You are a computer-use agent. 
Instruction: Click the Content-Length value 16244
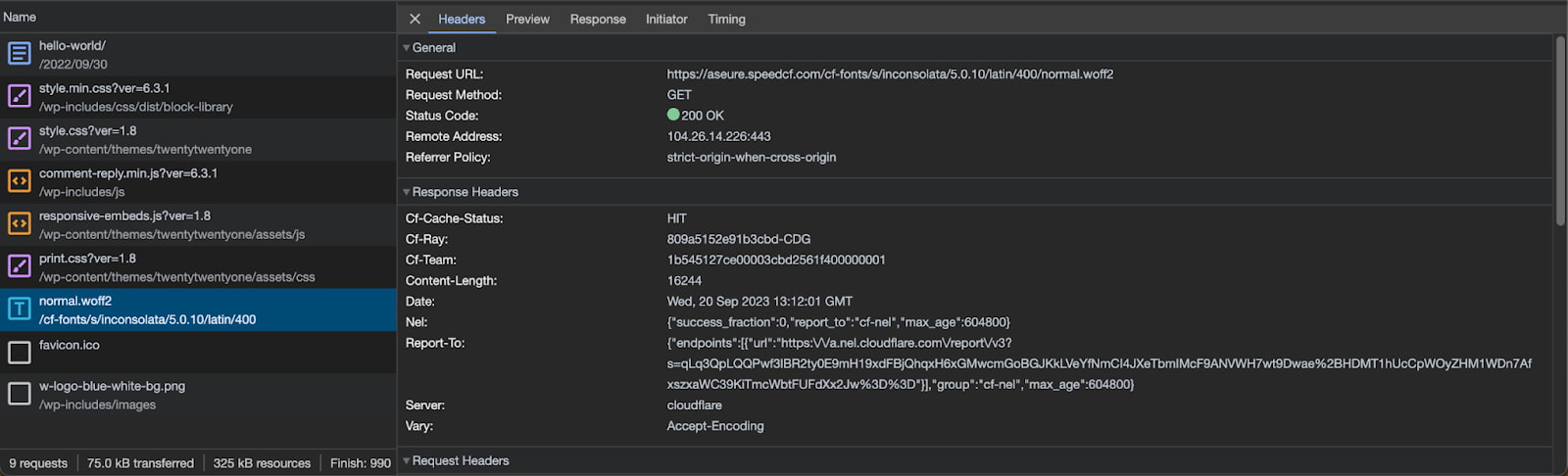point(684,280)
